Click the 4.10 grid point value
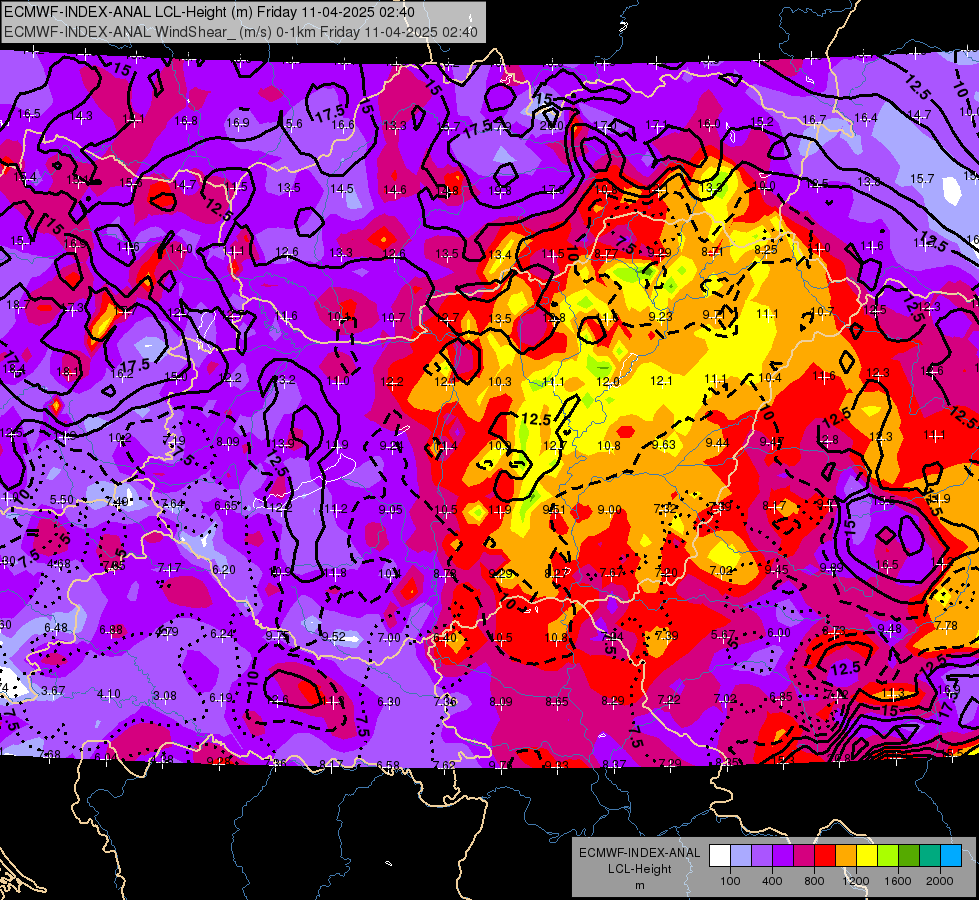Viewport: 979px width, 900px height. pos(109,694)
